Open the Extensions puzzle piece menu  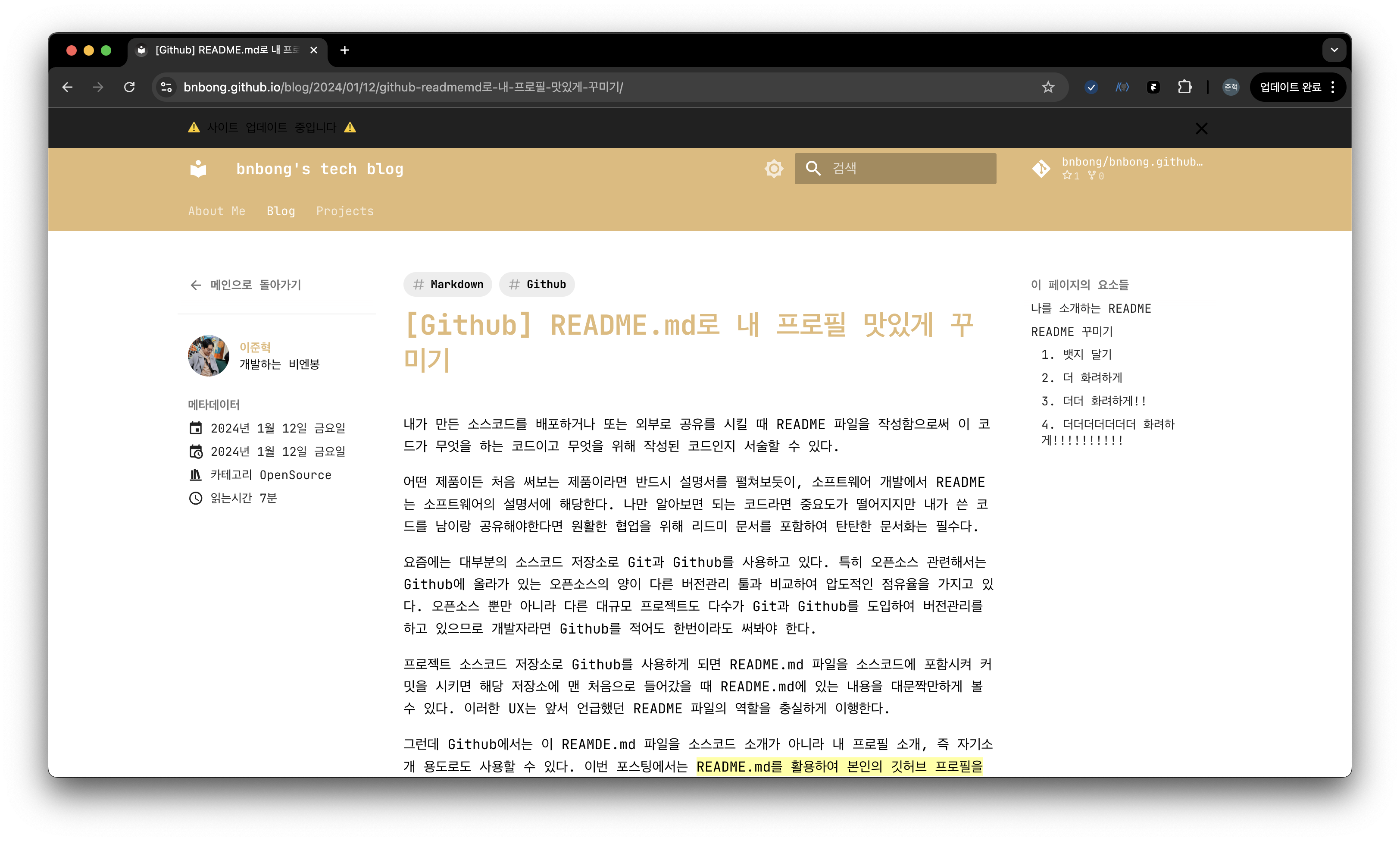point(1184,87)
